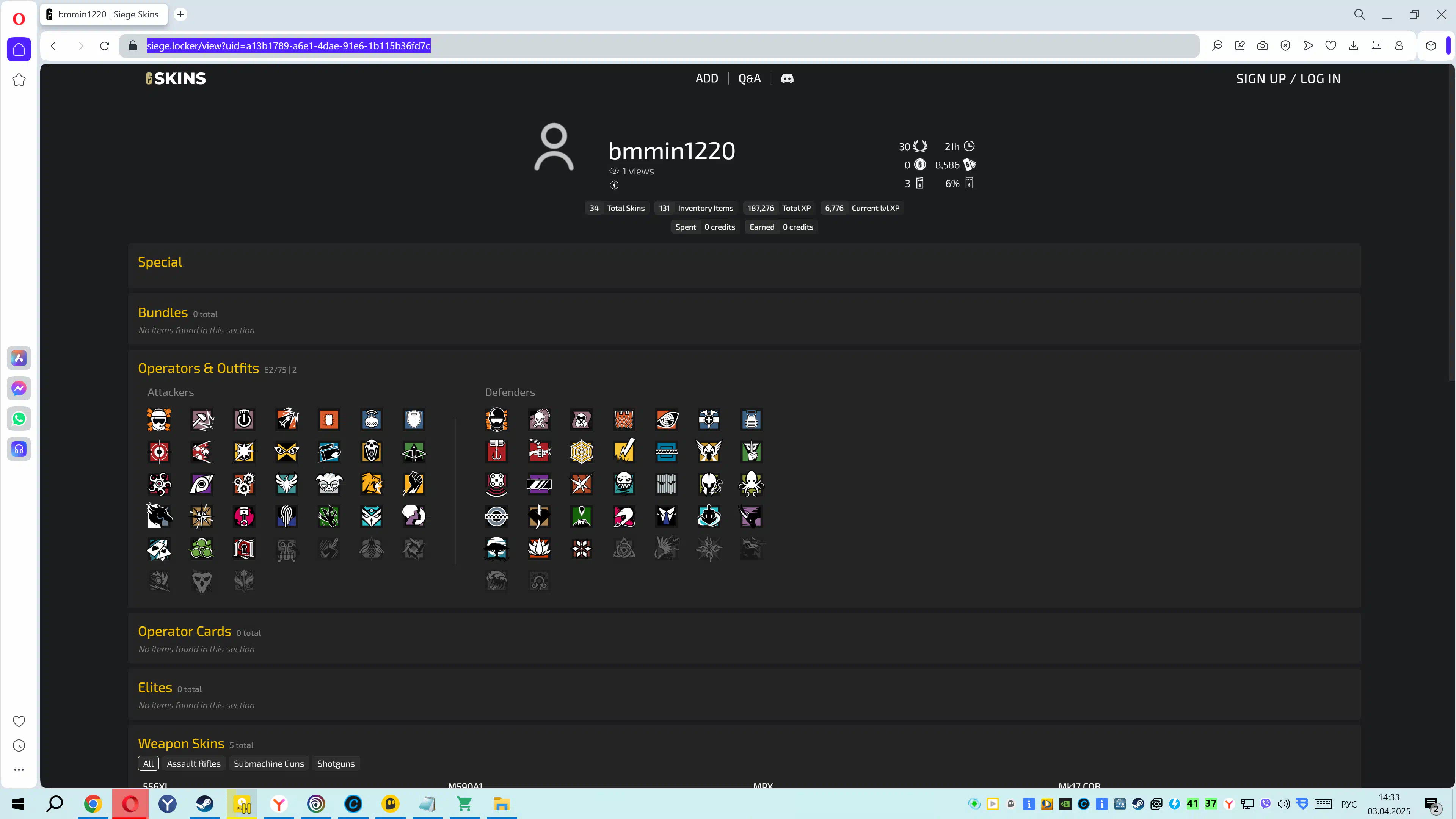Click the Kapkan hook trap icon
1456x819 pixels.
pyautogui.click(x=497, y=452)
